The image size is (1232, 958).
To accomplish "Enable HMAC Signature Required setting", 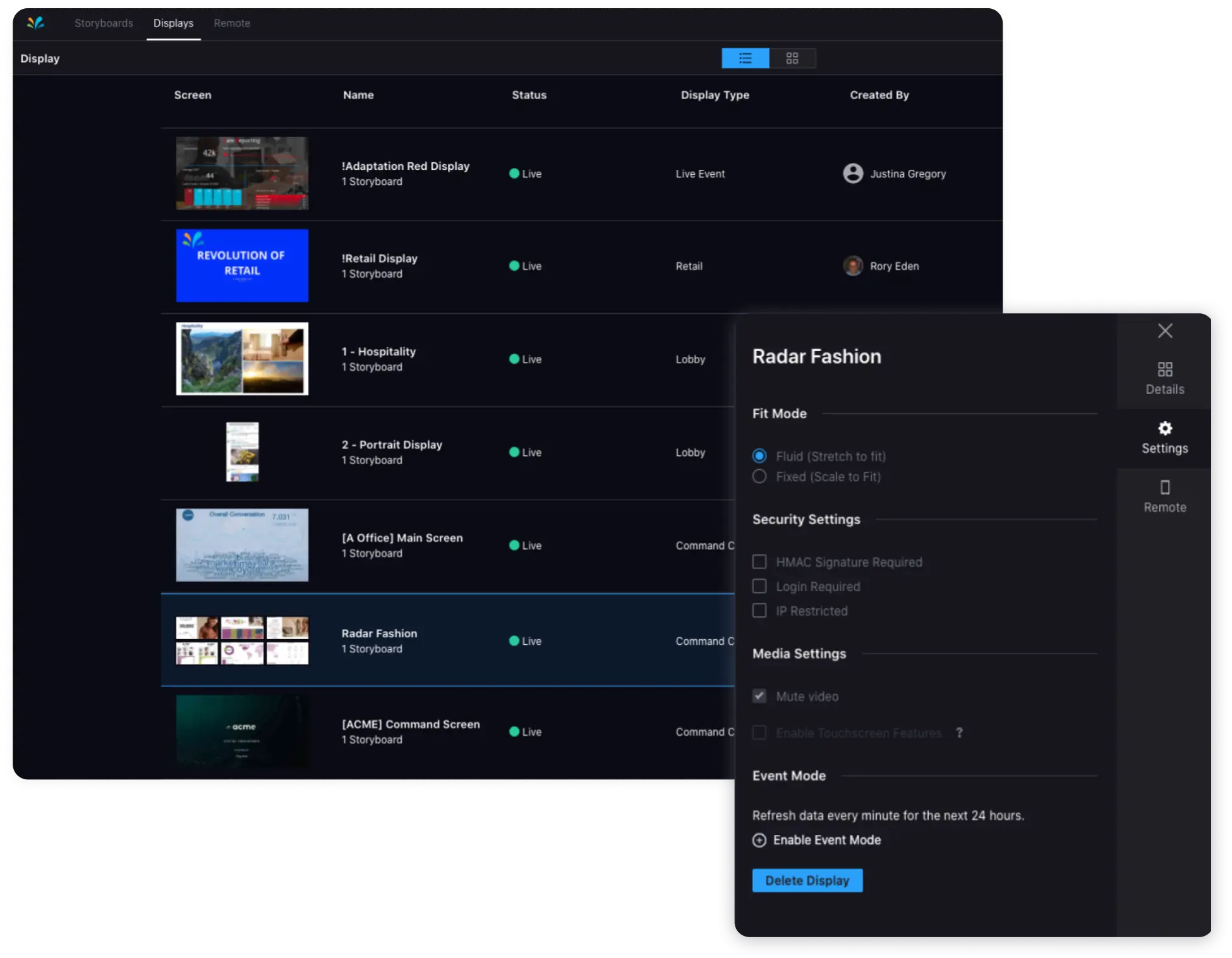I will 760,561.
